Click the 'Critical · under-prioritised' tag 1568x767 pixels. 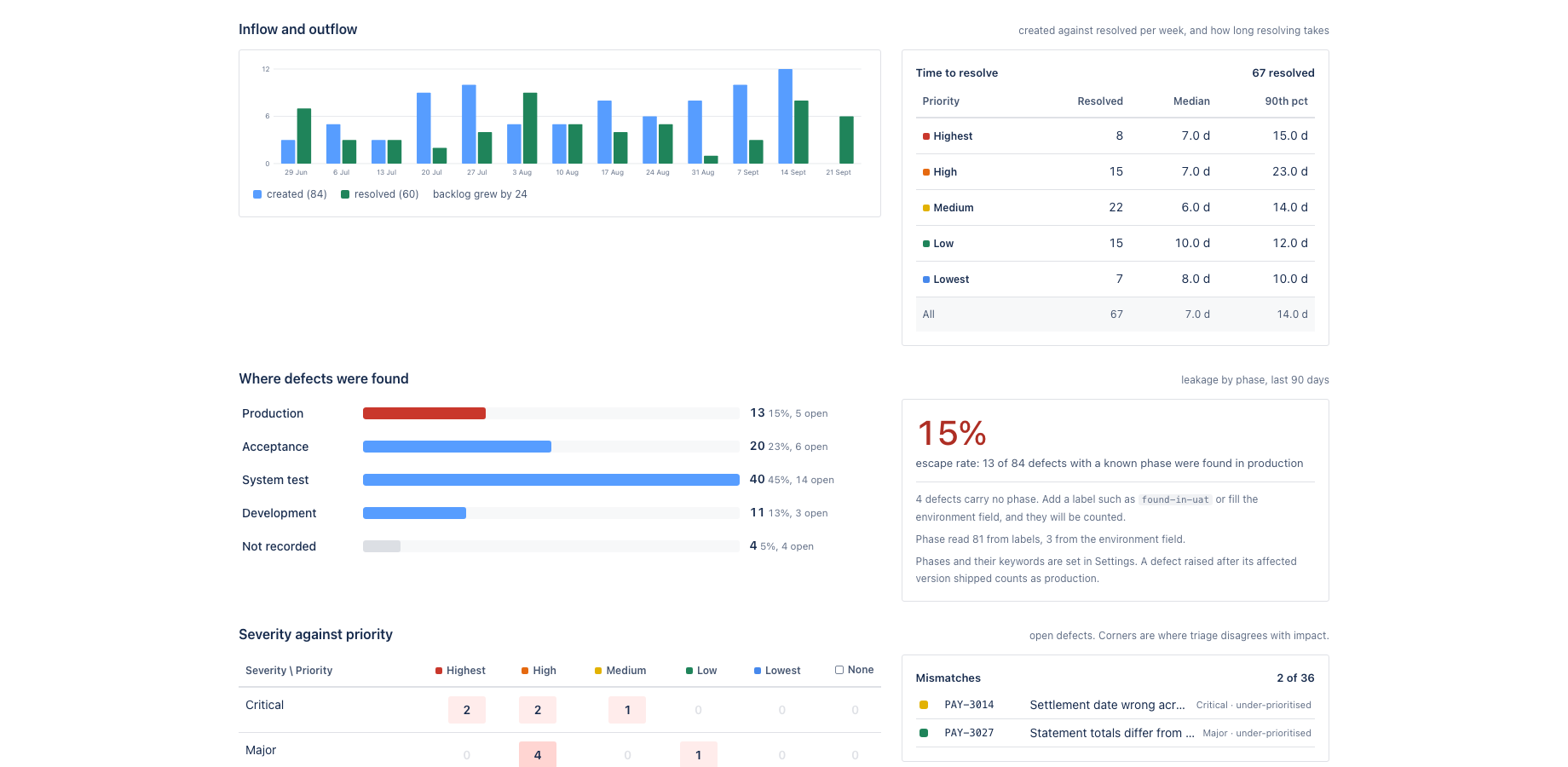(1254, 705)
